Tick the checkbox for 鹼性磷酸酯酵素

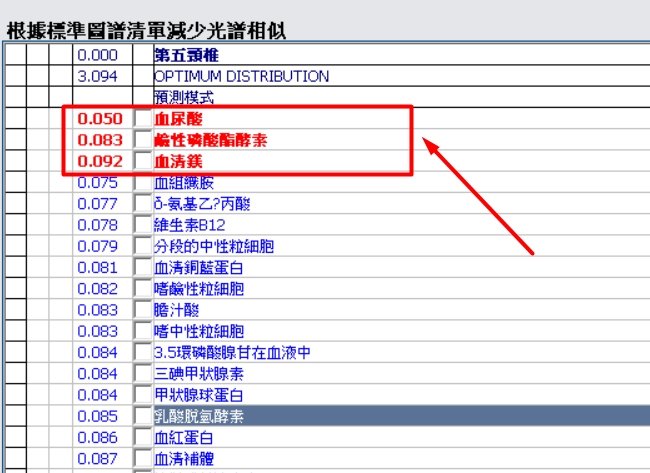[143, 140]
